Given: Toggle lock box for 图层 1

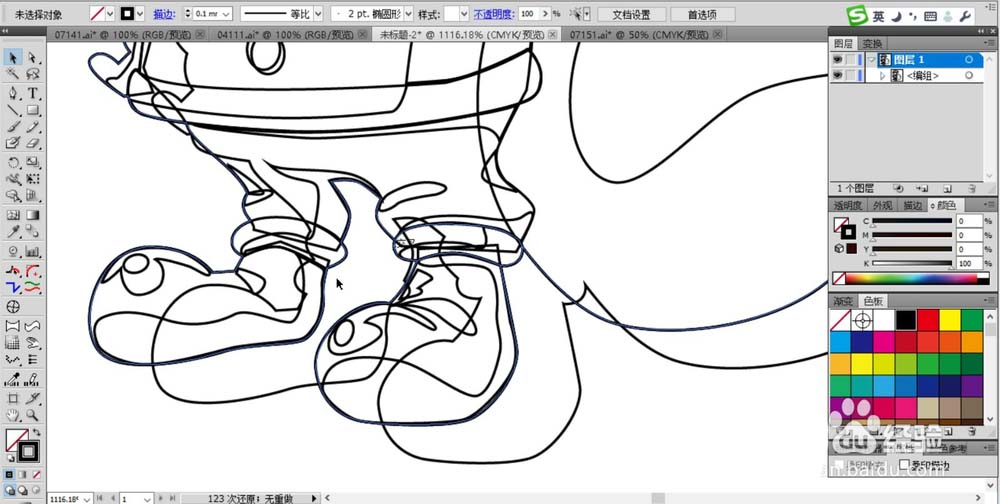Looking at the screenshot, I should [850, 59].
